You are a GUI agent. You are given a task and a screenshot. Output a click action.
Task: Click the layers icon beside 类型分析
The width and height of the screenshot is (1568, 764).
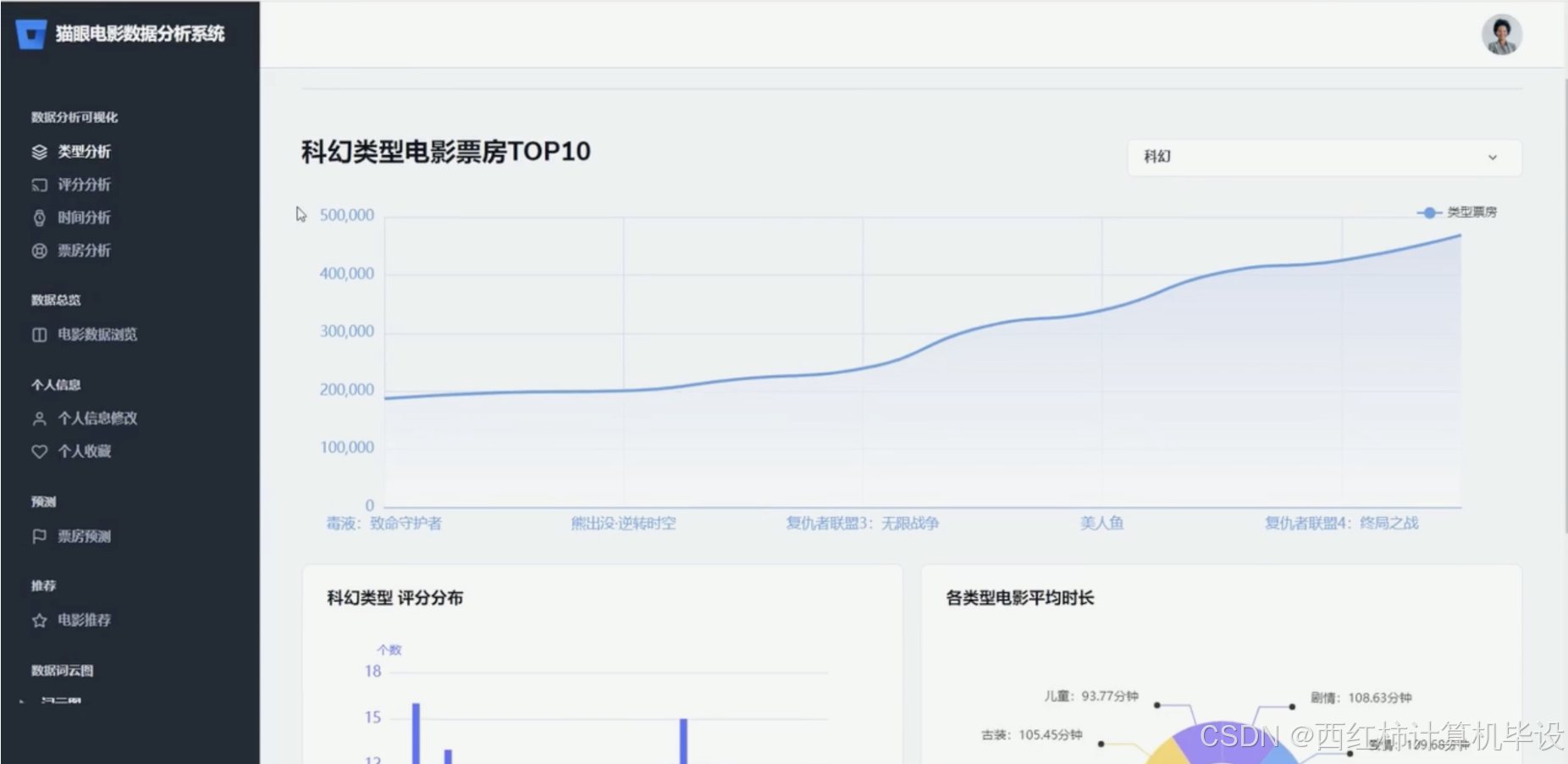pos(40,152)
